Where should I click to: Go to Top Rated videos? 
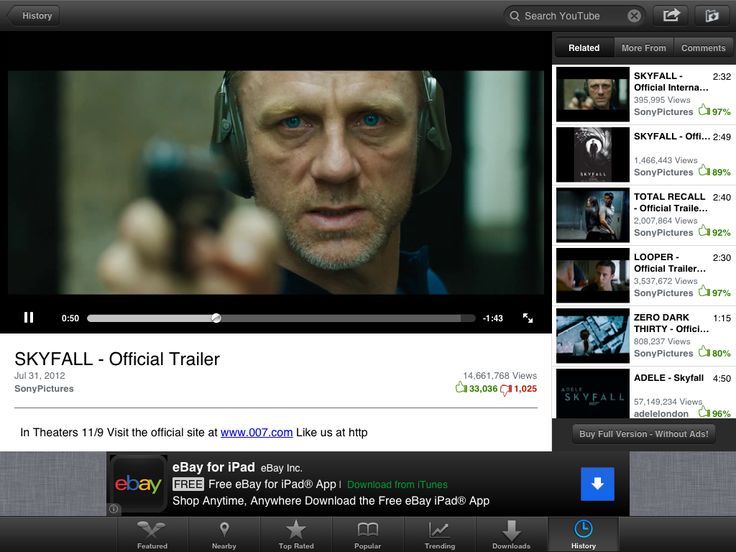[x=296, y=534]
